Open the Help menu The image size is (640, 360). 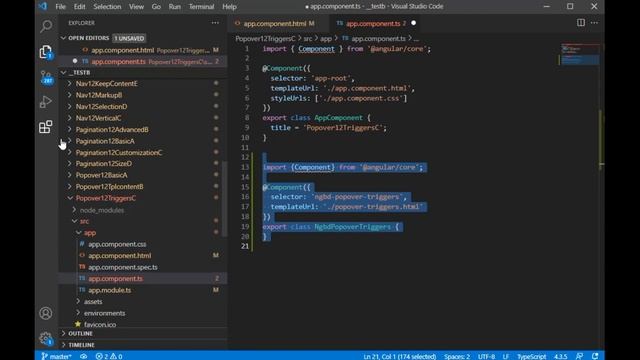[229, 7]
